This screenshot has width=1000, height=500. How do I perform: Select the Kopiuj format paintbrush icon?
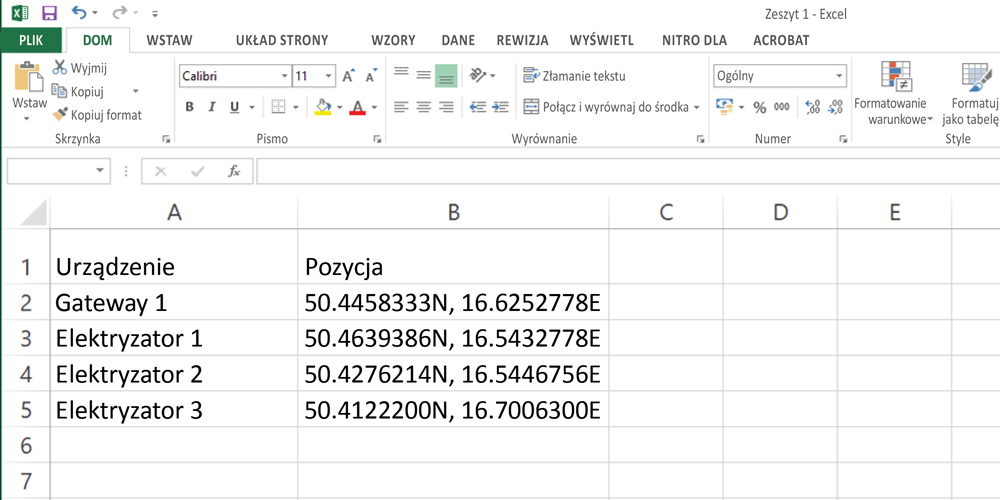(60, 115)
